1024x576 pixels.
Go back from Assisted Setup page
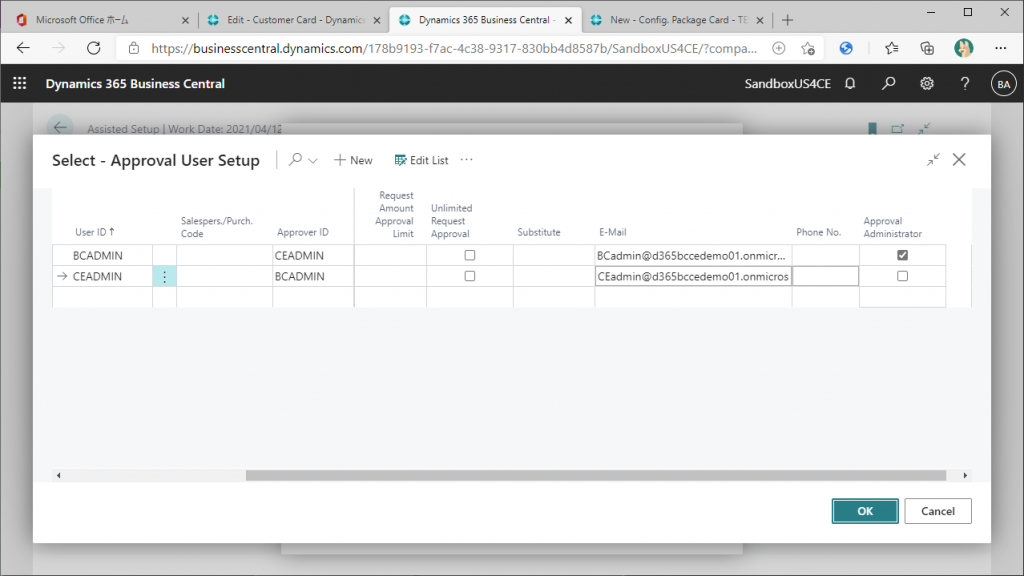[x=60, y=127]
